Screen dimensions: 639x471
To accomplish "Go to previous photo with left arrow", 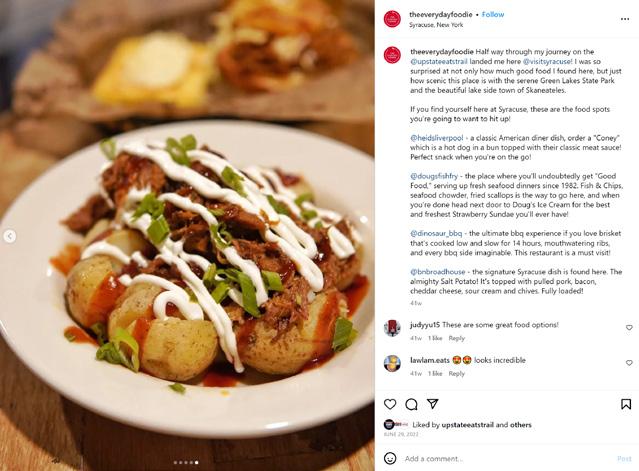I will 10,236.
